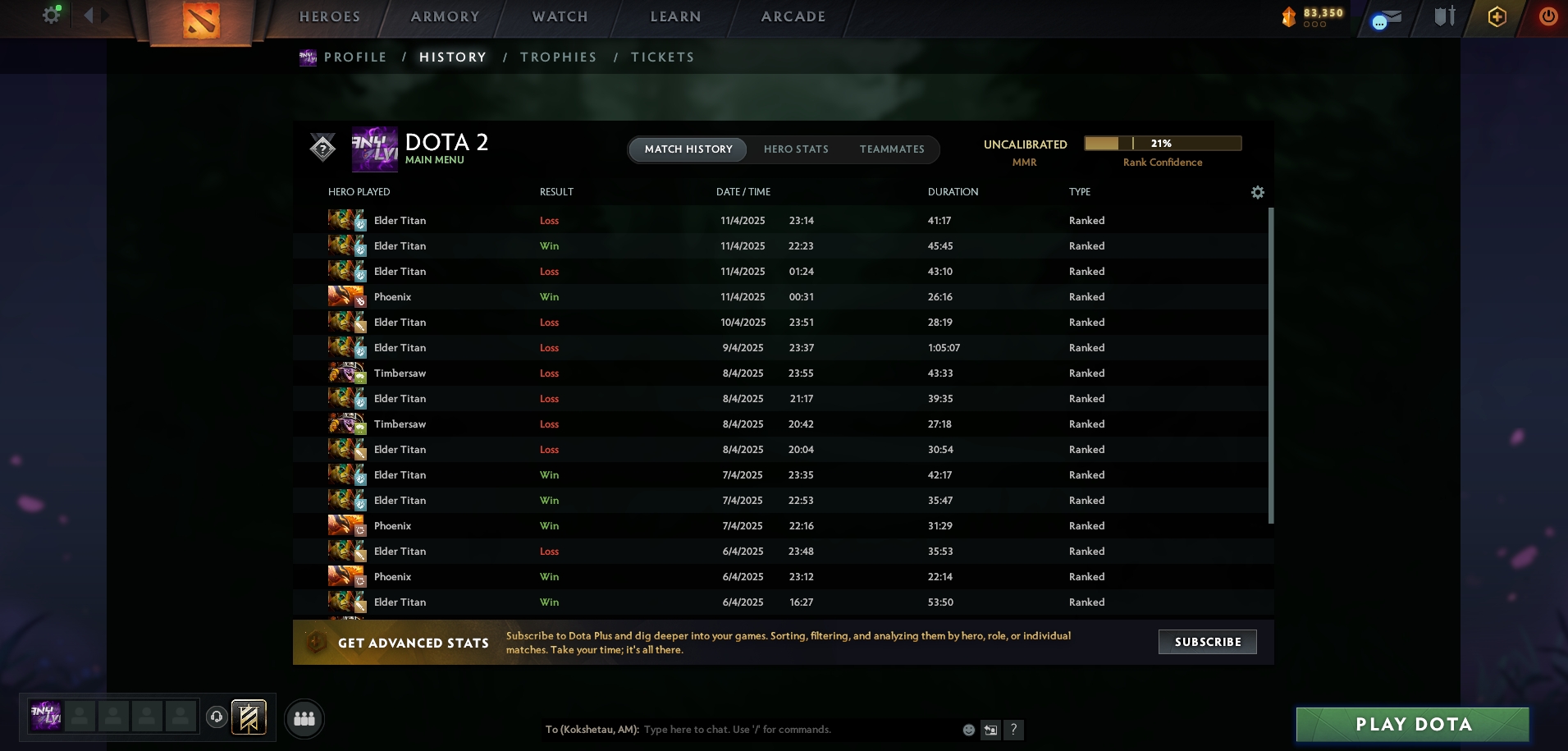The image size is (1568, 751).
Task: Open chat help question mark
Action: (x=1014, y=730)
